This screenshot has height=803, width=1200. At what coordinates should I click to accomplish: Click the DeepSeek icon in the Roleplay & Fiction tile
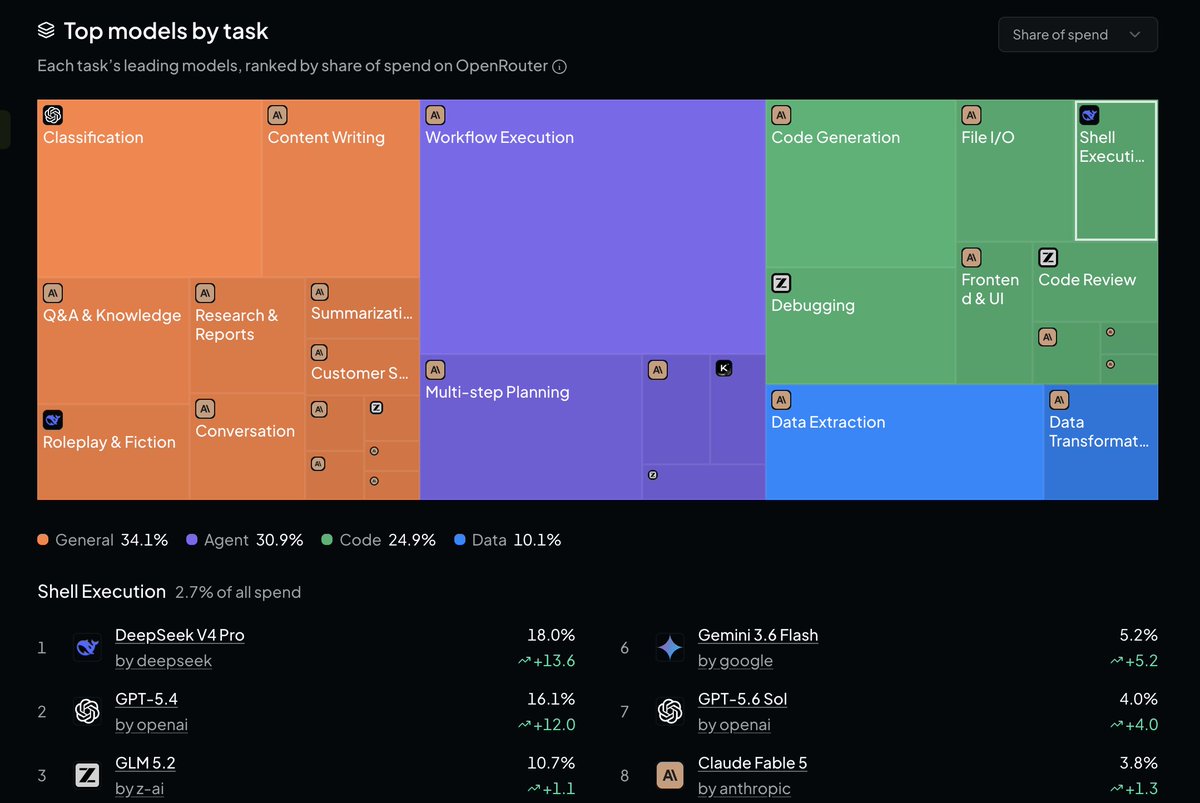[53, 420]
